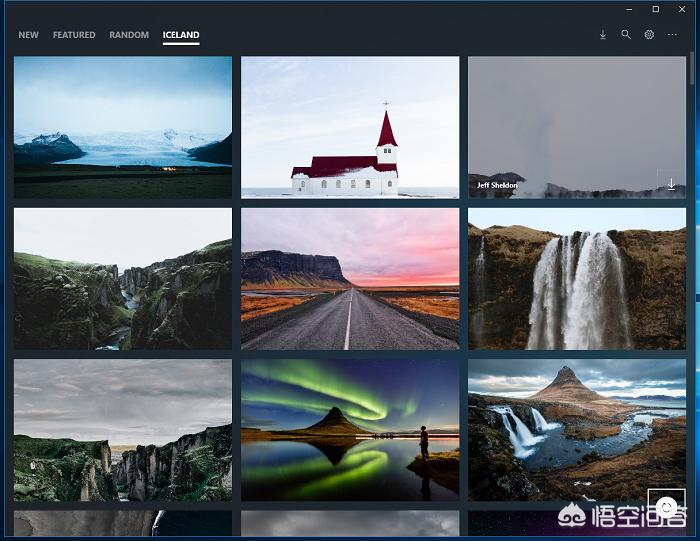This screenshot has width=700, height=541.
Task: Open the mossy canyon river photo
Action: (123, 278)
